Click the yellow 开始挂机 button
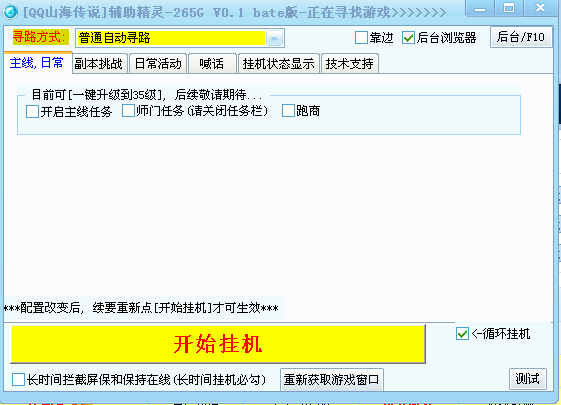This screenshot has height=405, width=561. coord(218,344)
